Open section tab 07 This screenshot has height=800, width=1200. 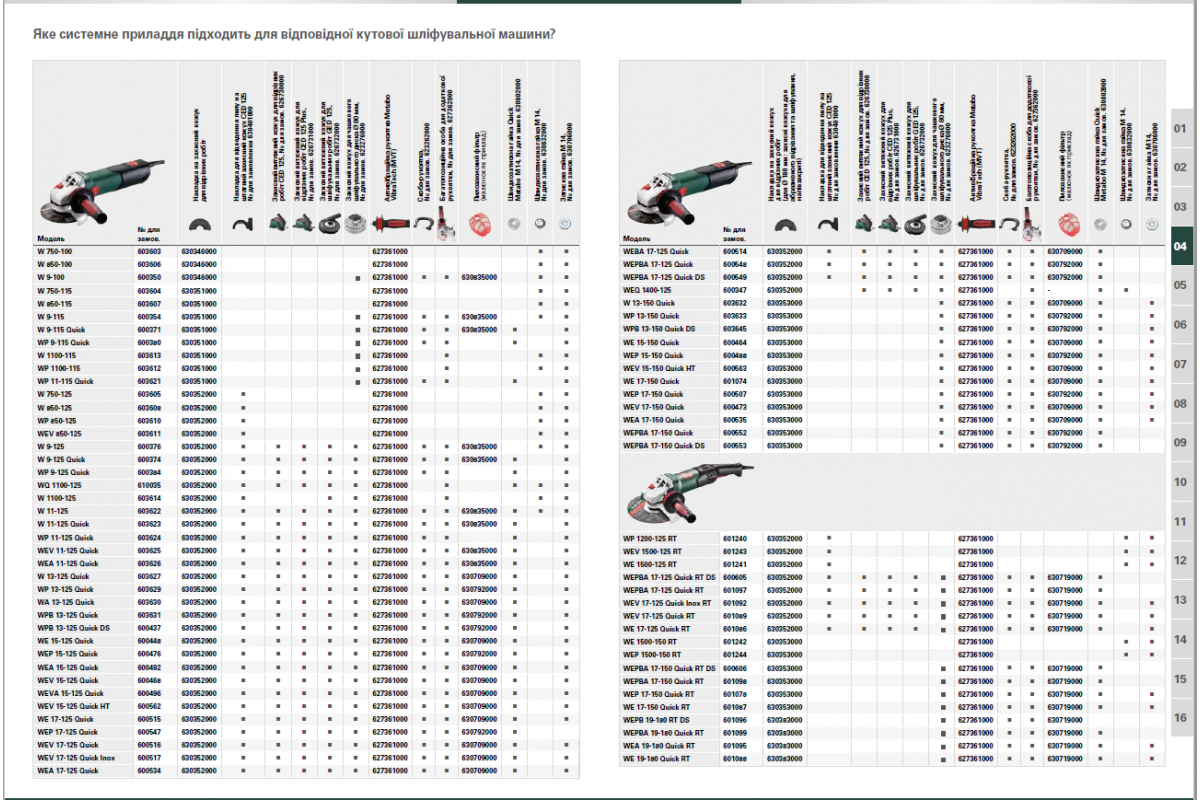(x=1180, y=364)
